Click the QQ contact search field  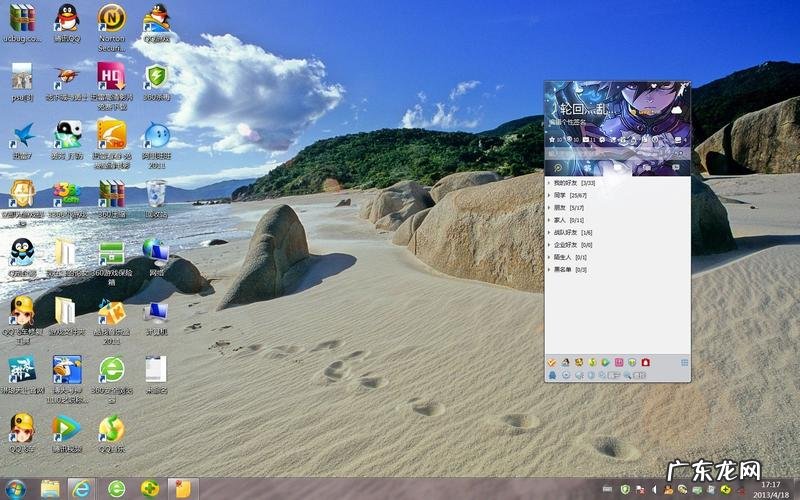[610, 154]
